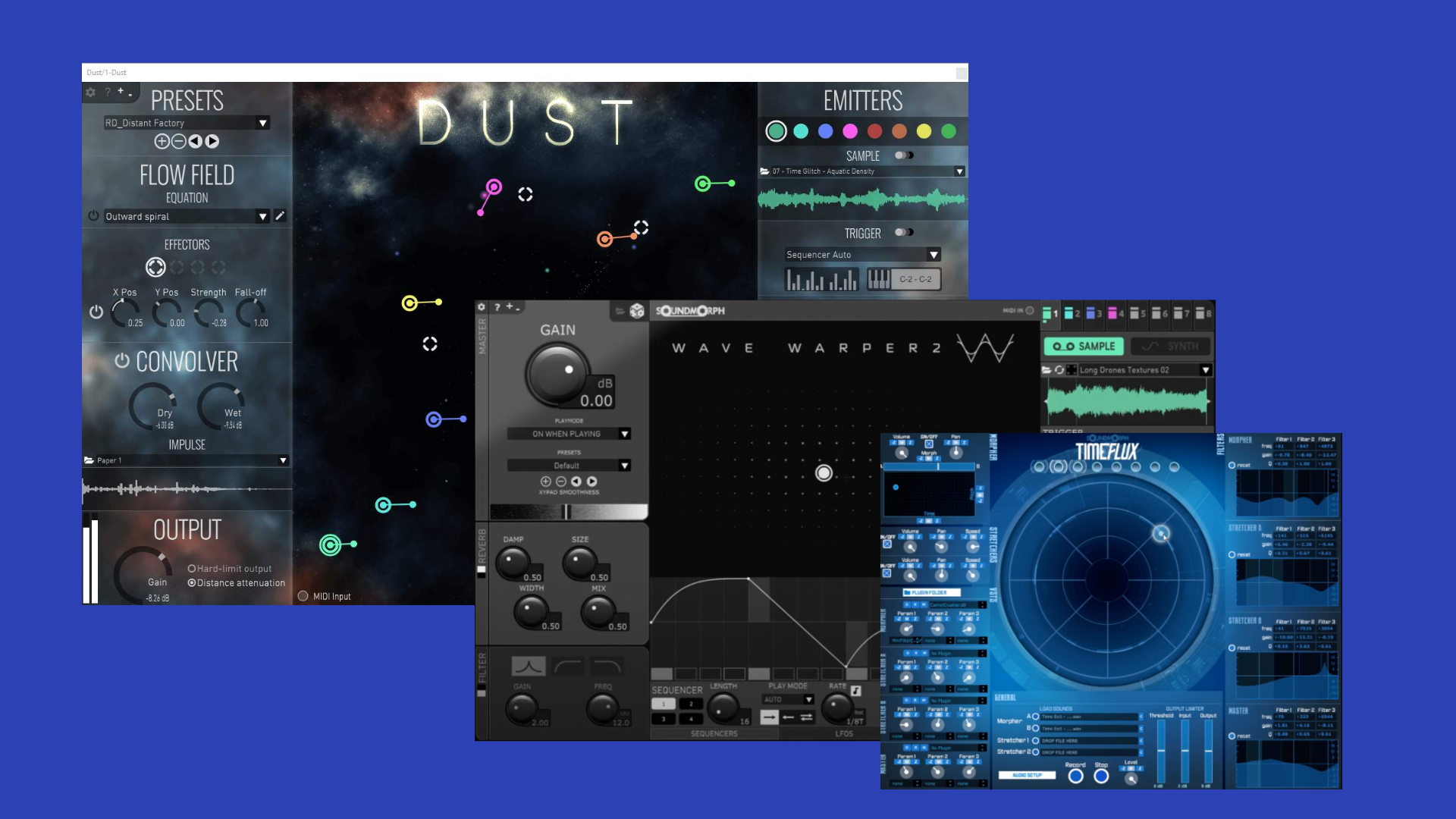The height and width of the screenshot is (819, 1456).
Task: Select the peak filter shape icon
Action: (529, 667)
